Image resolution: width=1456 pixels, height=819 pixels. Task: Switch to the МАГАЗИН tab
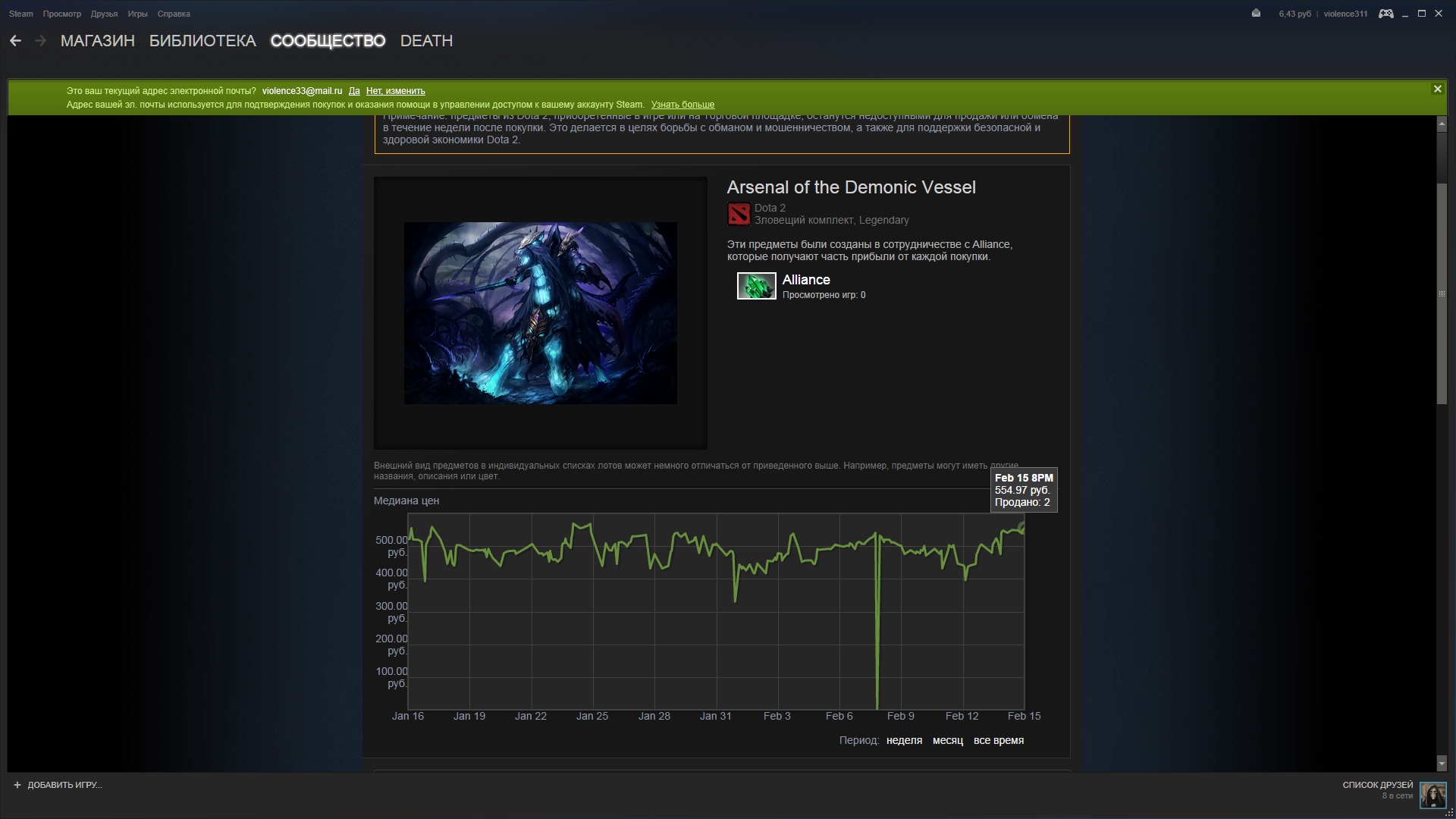[98, 41]
